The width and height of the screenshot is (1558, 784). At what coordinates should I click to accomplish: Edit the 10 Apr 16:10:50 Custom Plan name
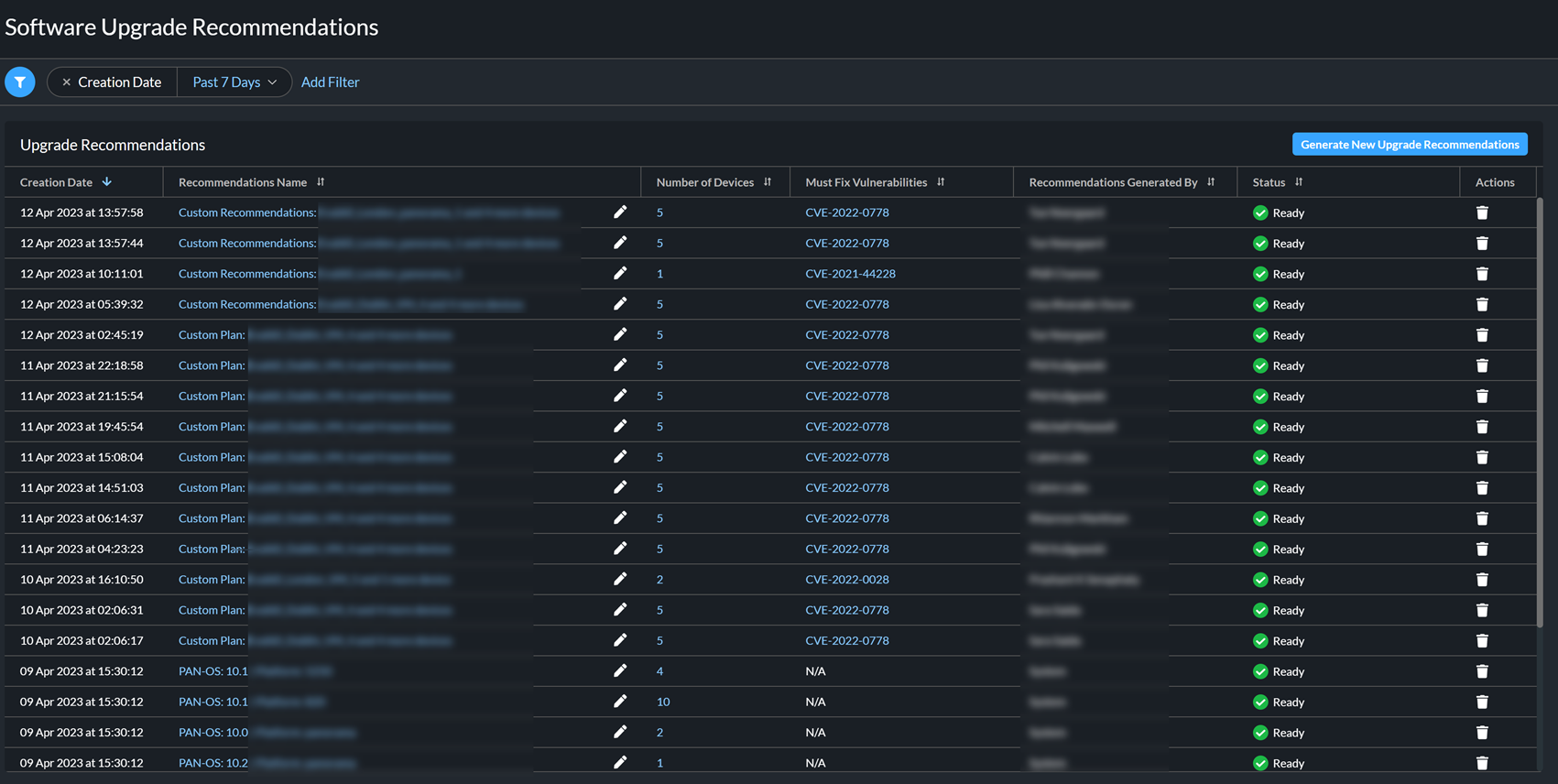click(x=620, y=580)
